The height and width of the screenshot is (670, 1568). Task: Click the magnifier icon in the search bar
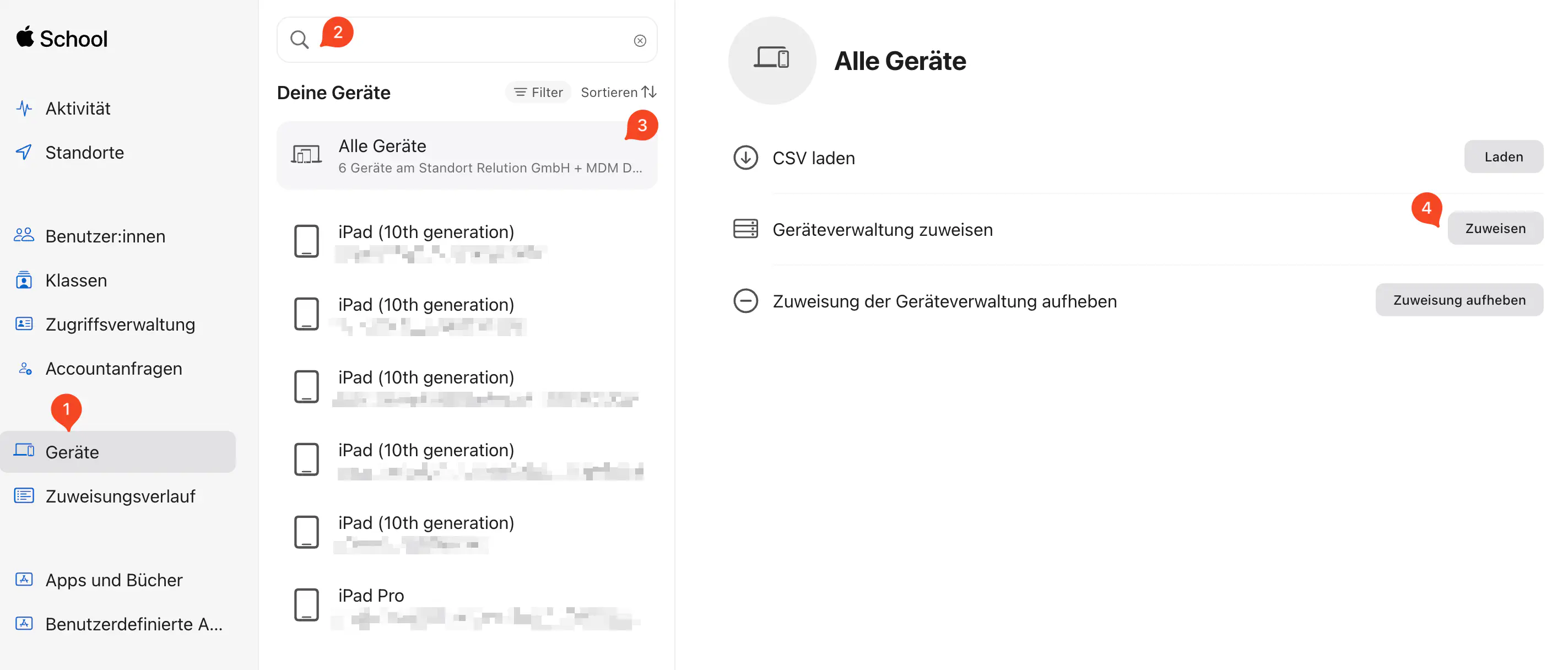tap(300, 40)
